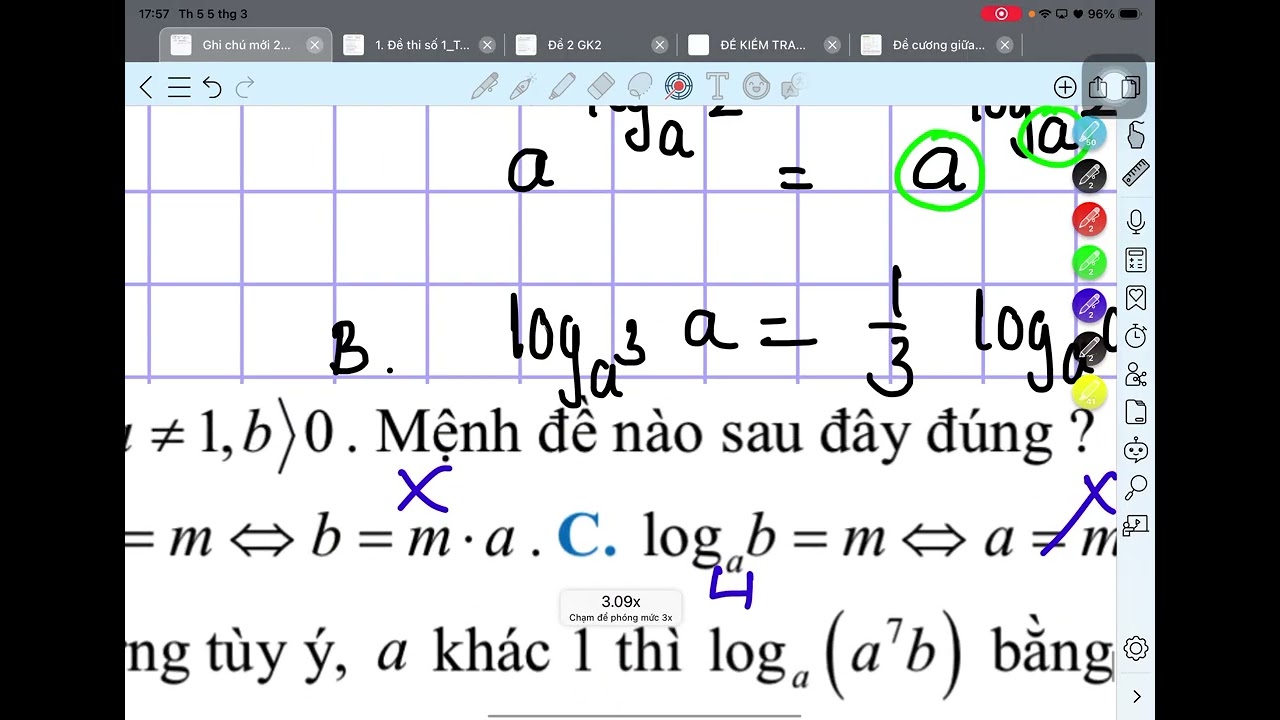Switch to the 'Đề 2 GK2' tab
Image resolution: width=1280 pixels, height=720 pixels.
pos(590,45)
